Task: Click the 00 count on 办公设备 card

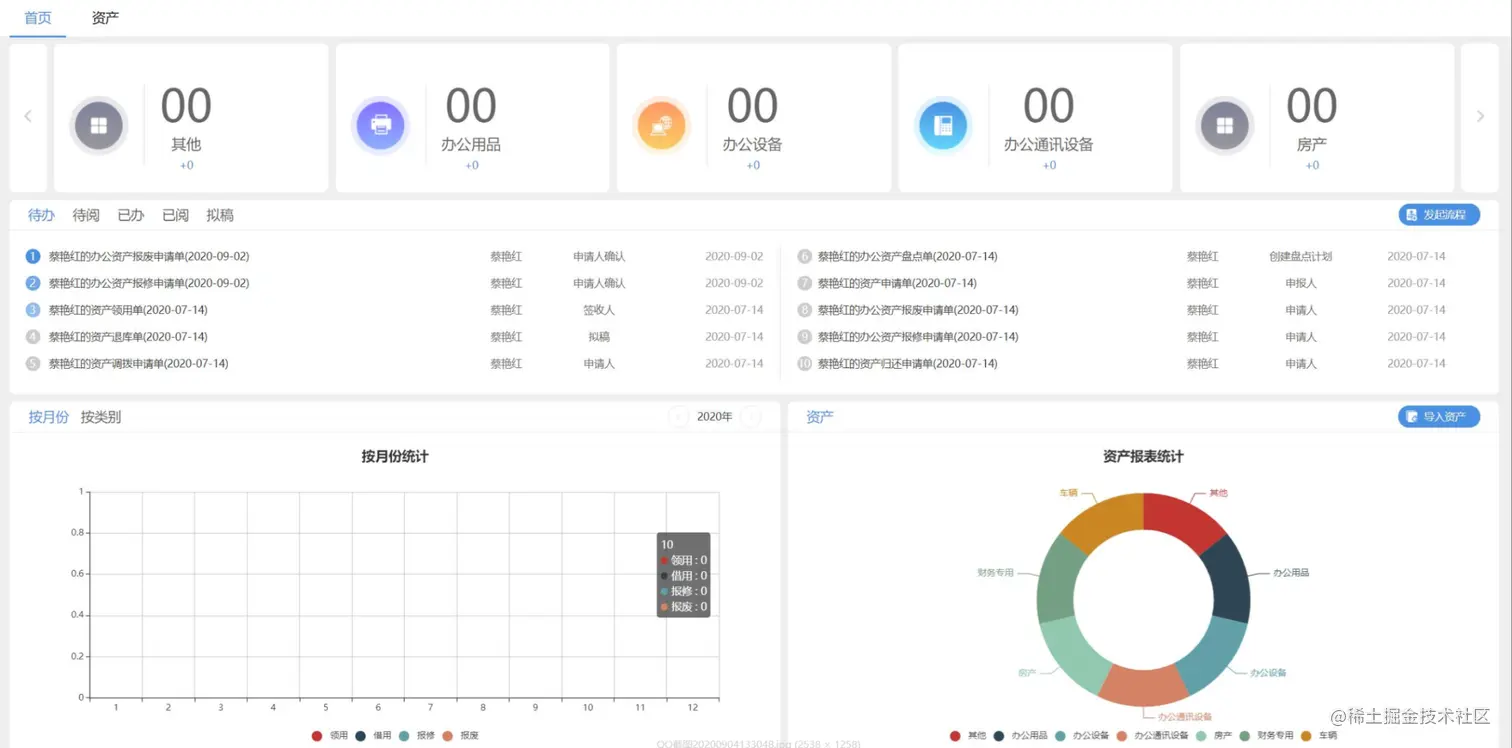Action: coord(752,106)
